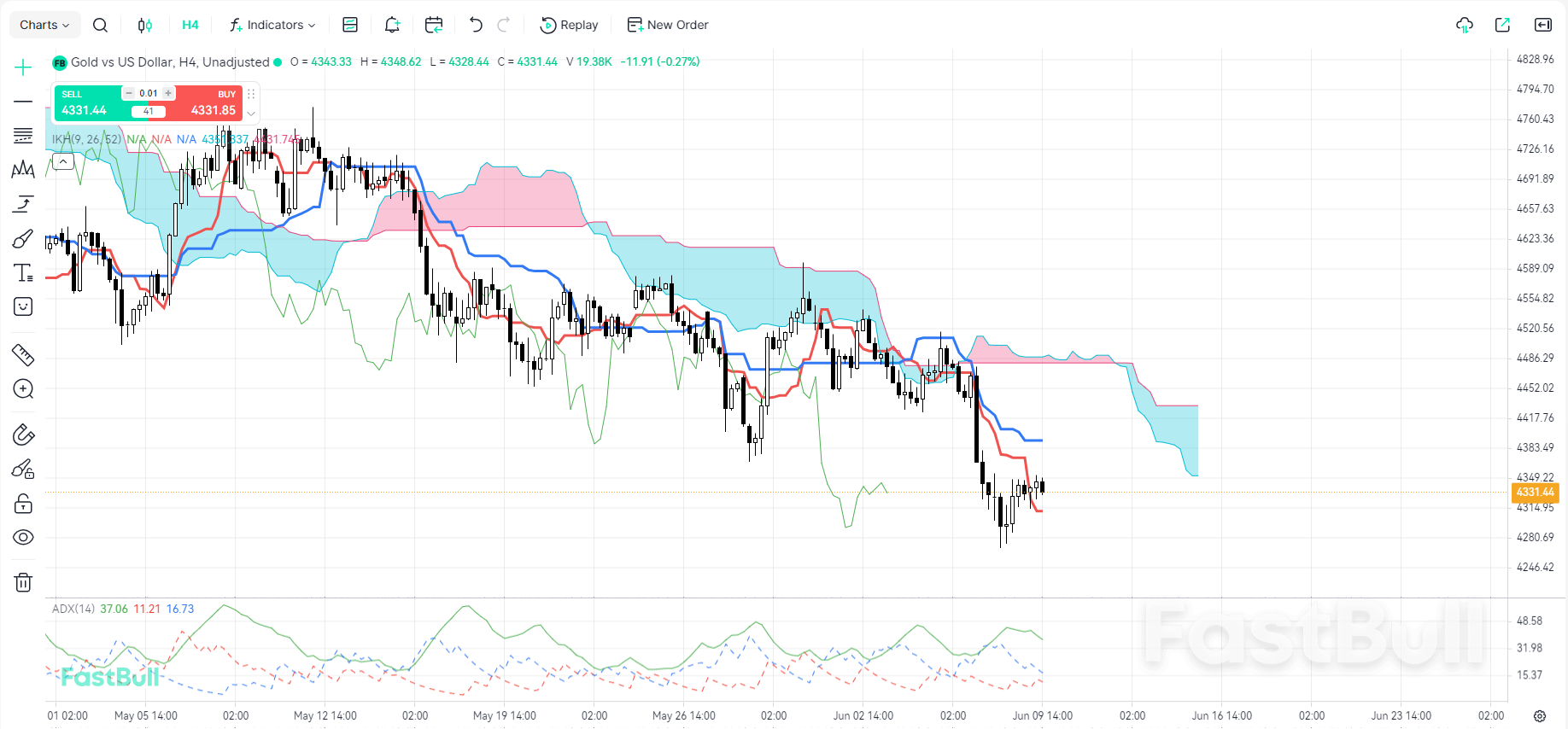Select the IKH(9, 26, 52) indicator label
The width and height of the screenshot is (1568, 729).
tap(86, 139)
